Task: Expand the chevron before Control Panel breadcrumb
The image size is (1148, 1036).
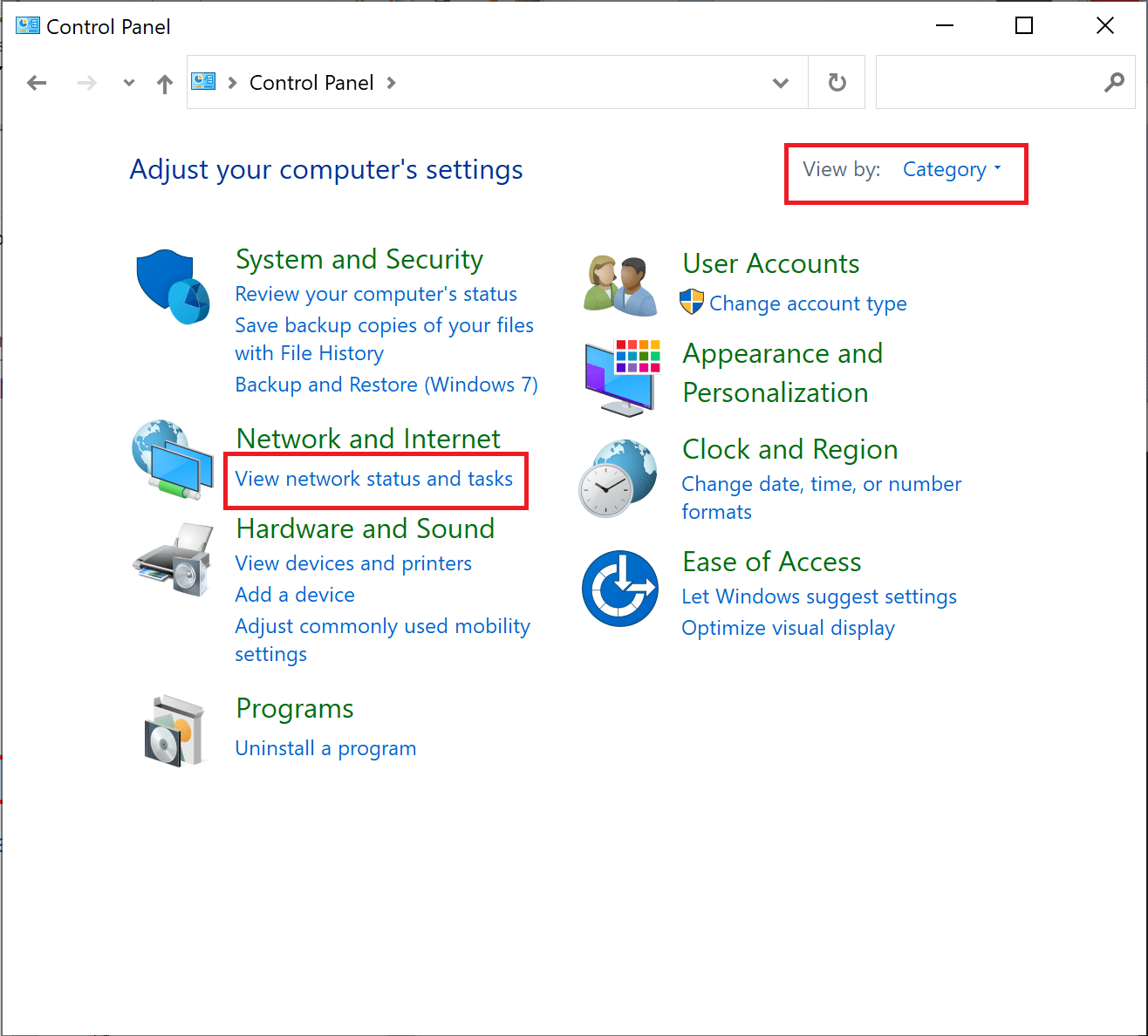Action: tap(232, 83)
